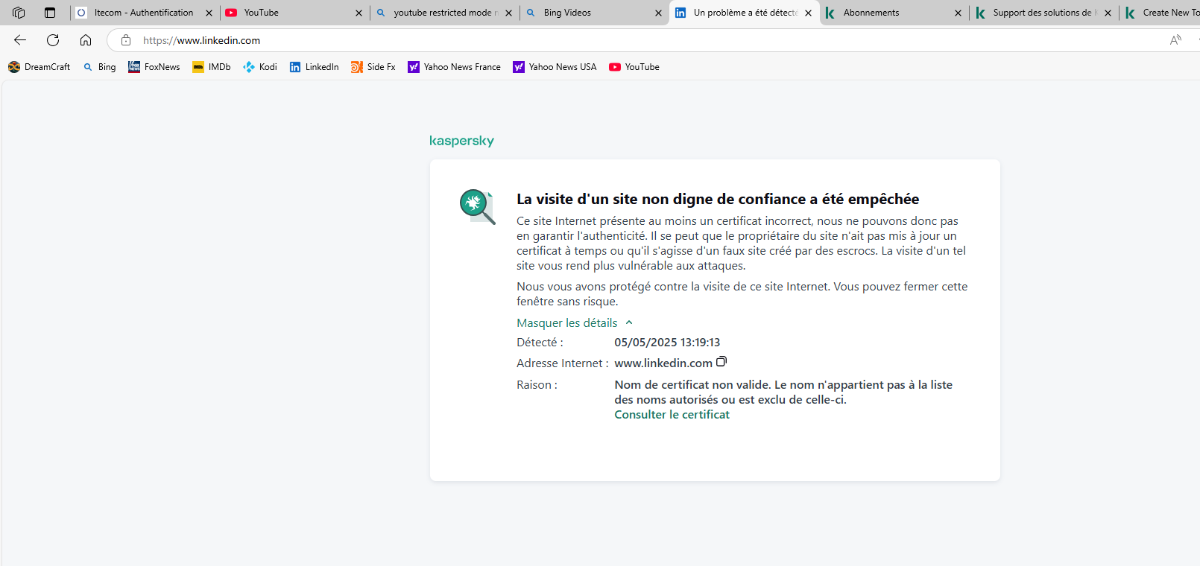Viewport: 1200px width, 566px height.
Task: Open the IMDb bookmark
Action: pos(212,67)
